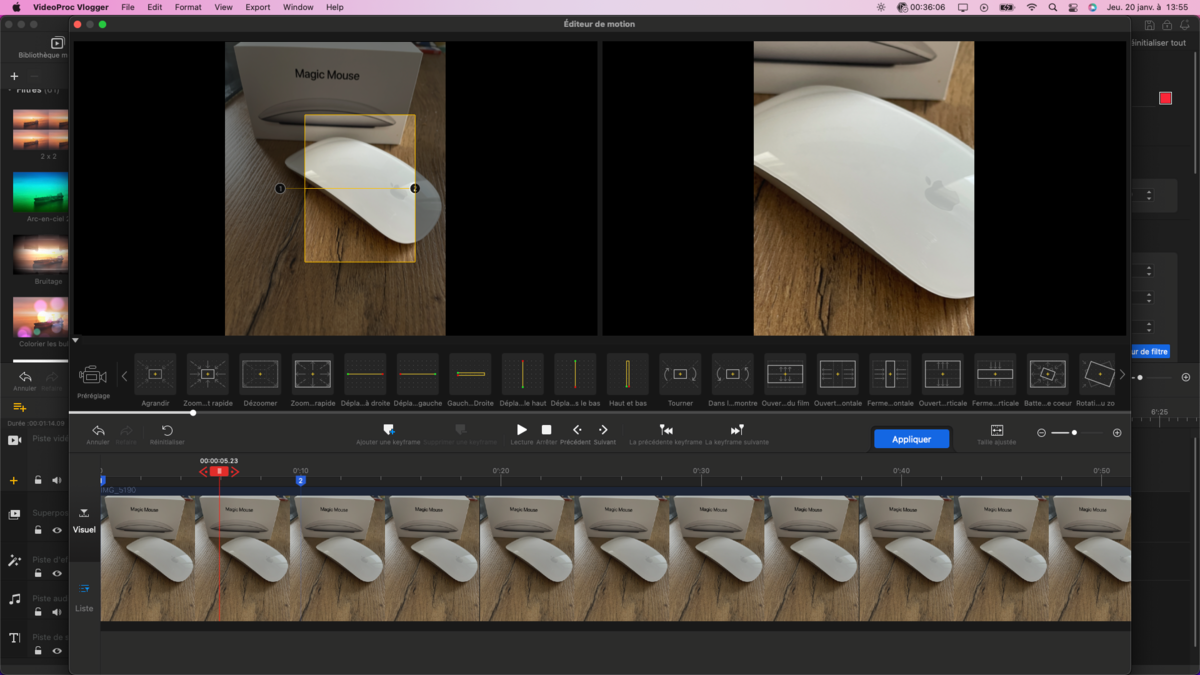Image resolution: width=1200 pixels, height=675 pixels.
Task: Collapse the preview triangle above presets
Action: point(75,341)
